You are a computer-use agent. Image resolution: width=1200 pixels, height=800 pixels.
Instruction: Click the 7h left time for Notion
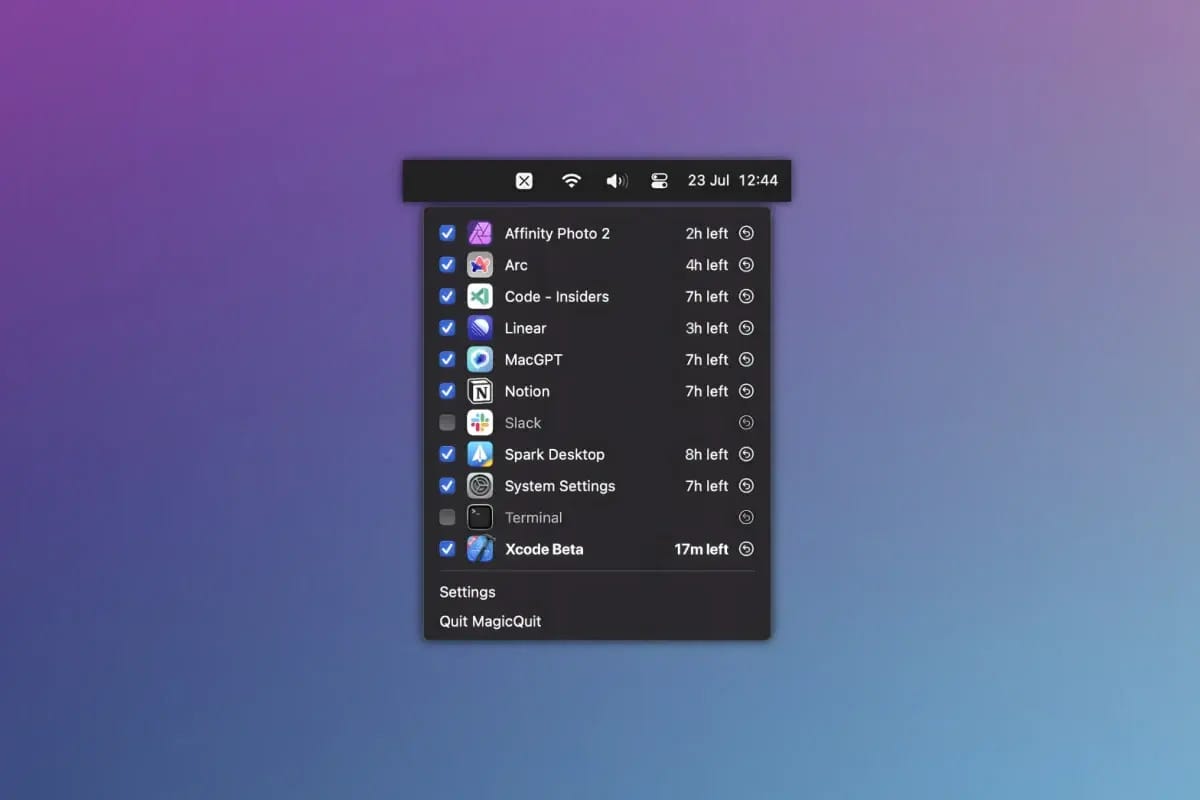pyautogui.click(x=707, y=391)
